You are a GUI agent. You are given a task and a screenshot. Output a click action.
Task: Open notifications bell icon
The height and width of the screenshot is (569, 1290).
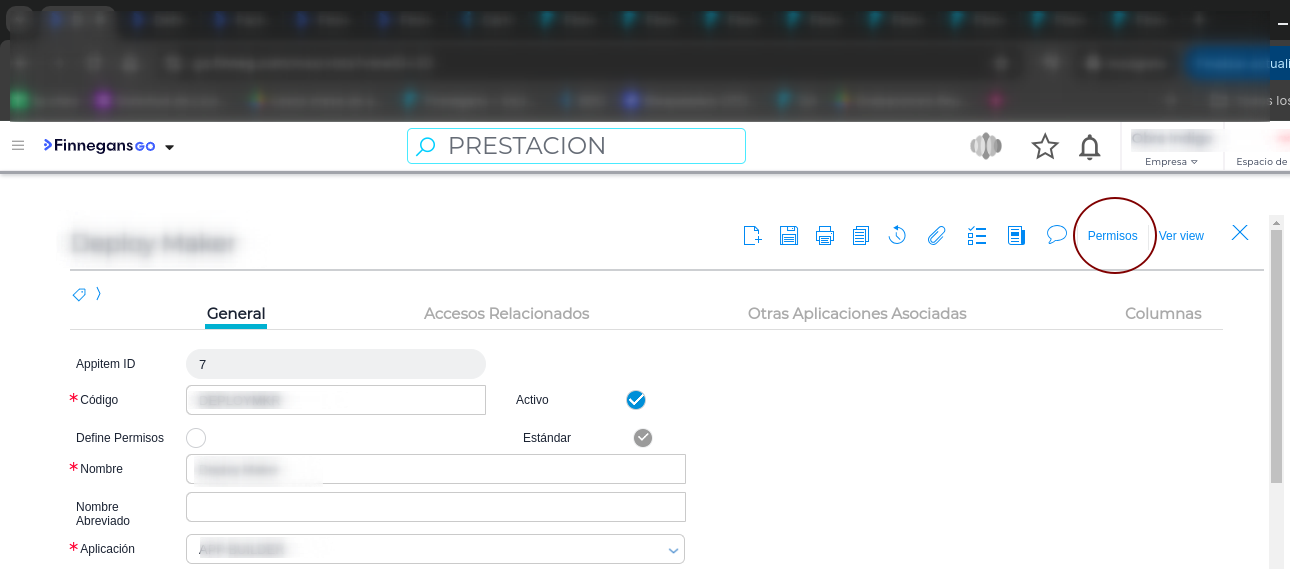tap(1089, 147)
